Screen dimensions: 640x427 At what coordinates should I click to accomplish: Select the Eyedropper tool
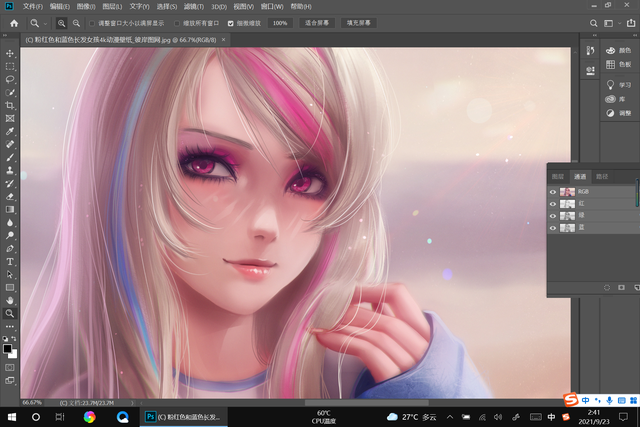coord(10,131)
